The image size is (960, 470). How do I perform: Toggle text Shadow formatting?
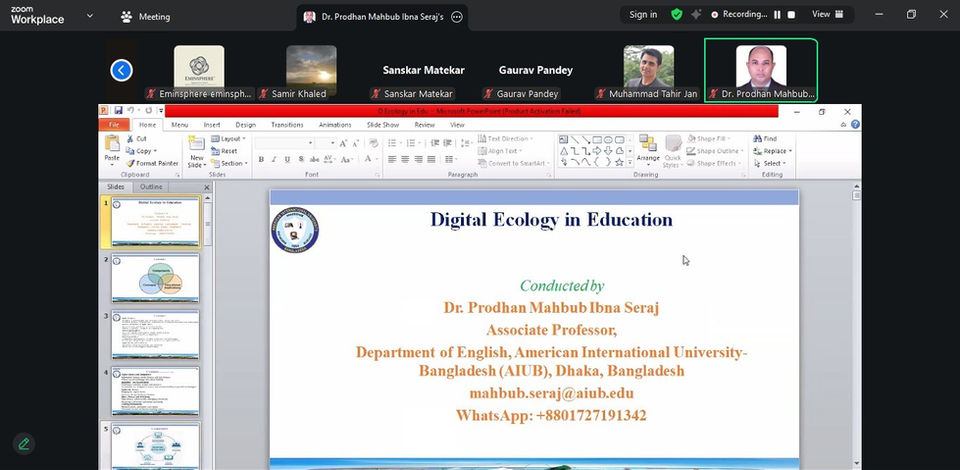[301, 159]
